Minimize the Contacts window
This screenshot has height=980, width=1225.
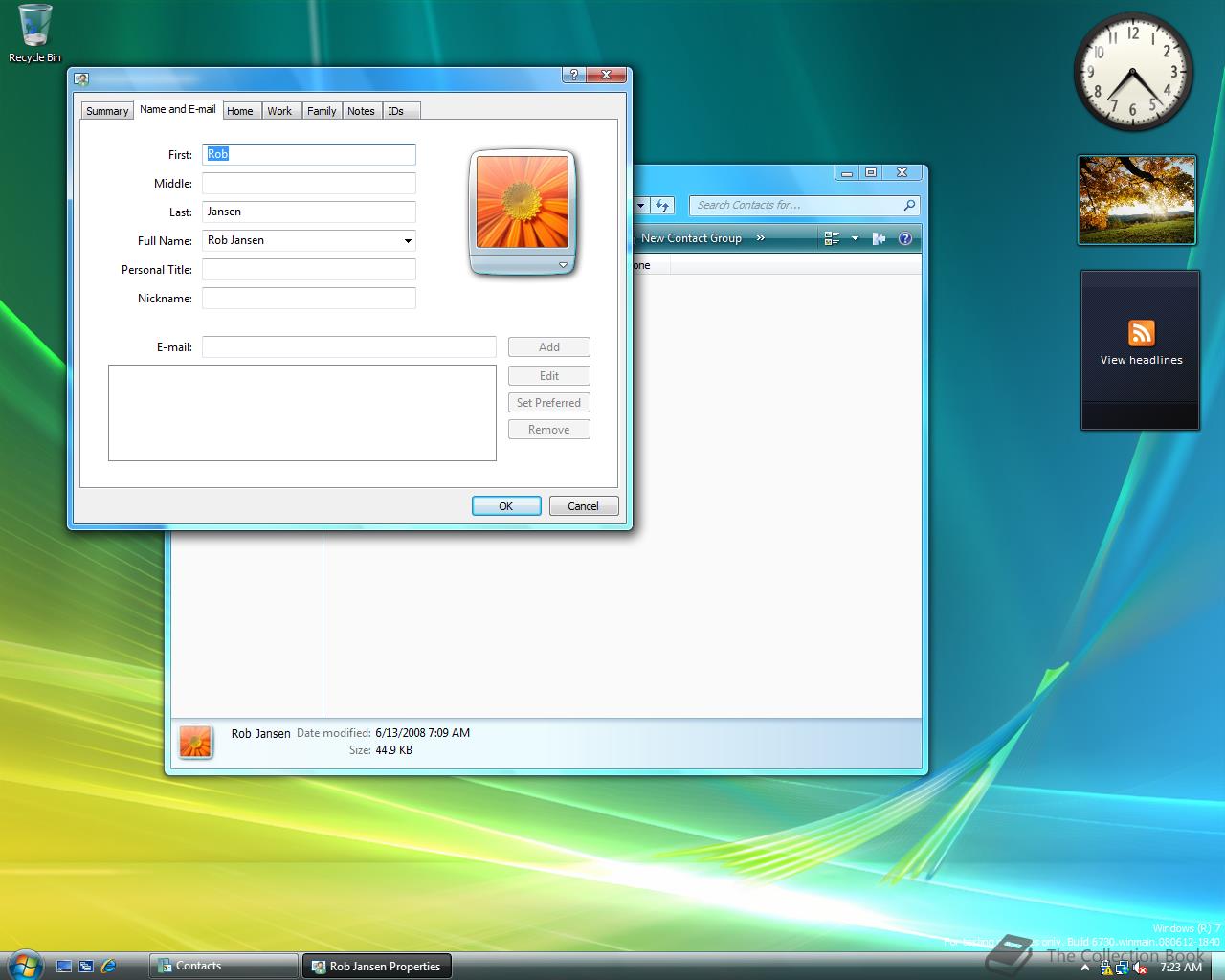(x=847, y=172)
